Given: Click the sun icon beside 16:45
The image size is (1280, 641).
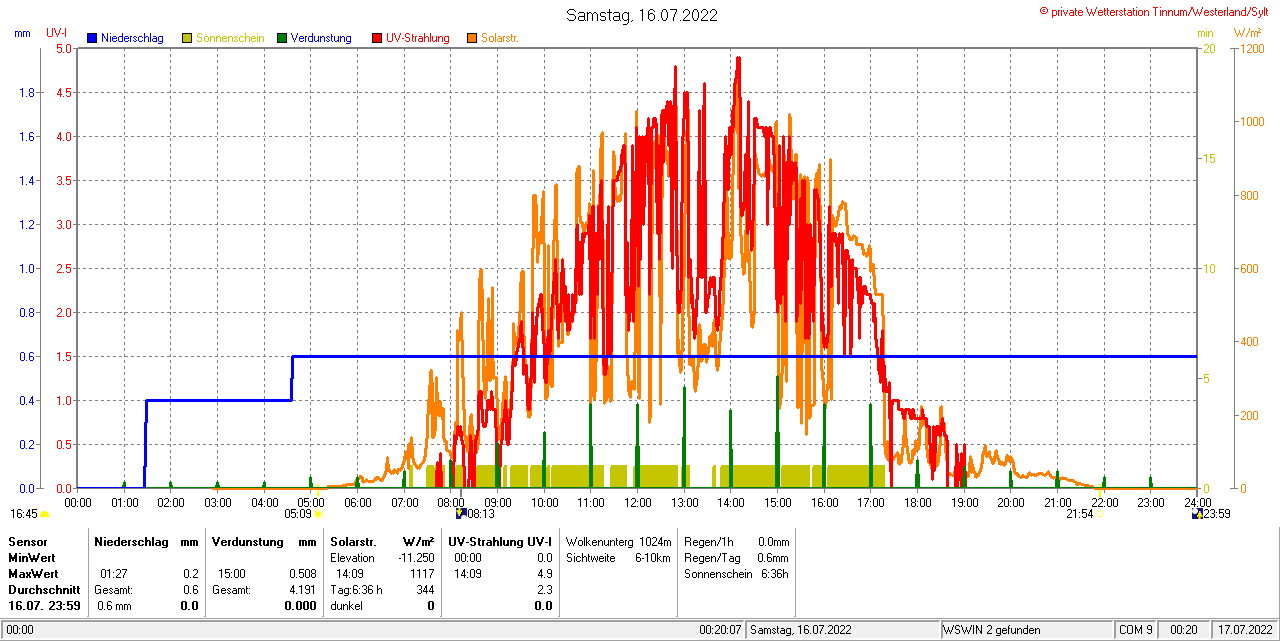Looking at the screenshot, I should pyautogui.click(x=44, y=515).
